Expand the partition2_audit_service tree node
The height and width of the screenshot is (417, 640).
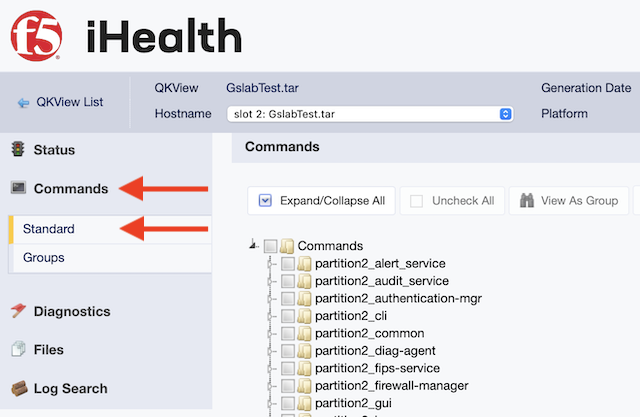coord(272,281)
